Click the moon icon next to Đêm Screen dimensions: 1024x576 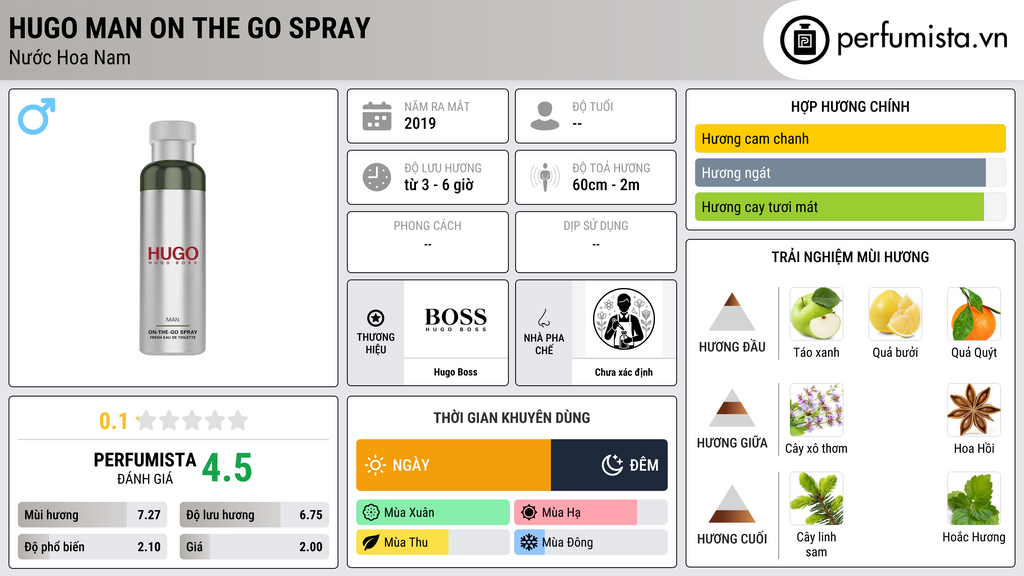coord(612,465)
